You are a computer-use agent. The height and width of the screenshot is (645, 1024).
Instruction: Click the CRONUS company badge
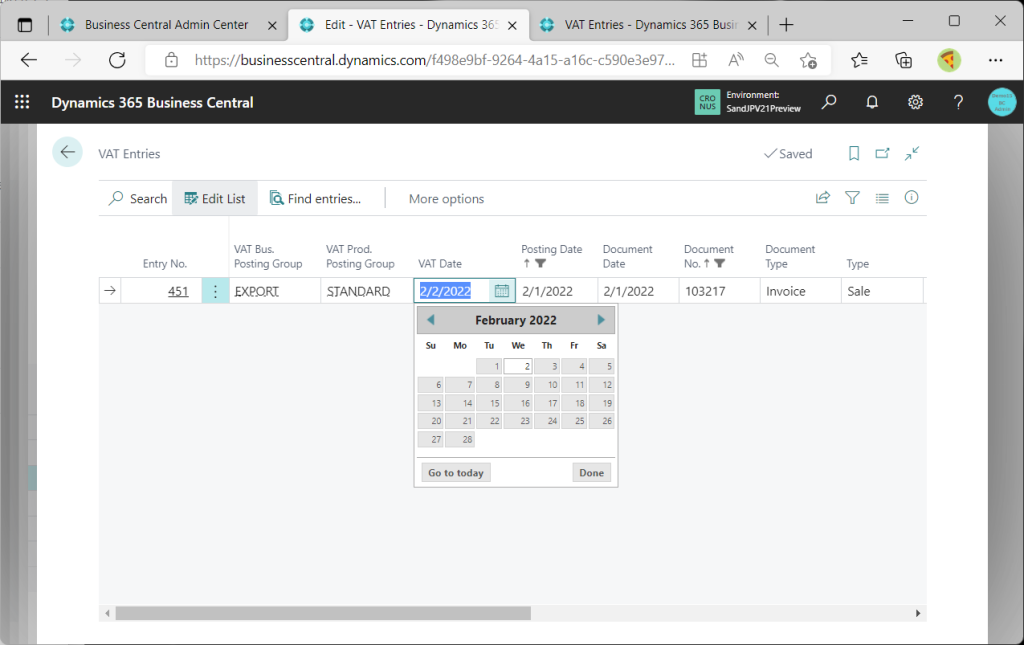tap(707, 102)
